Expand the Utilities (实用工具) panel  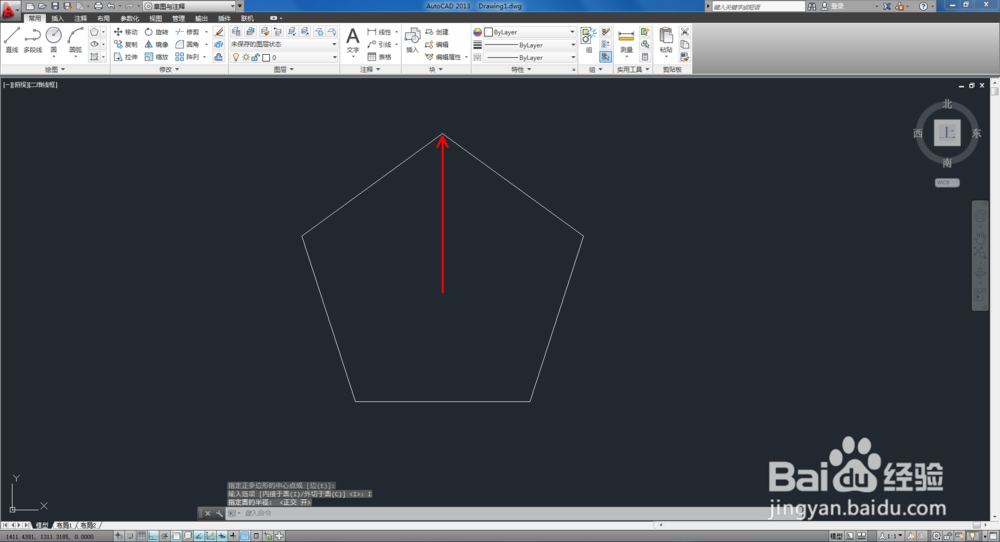click(x=633, y=70)
